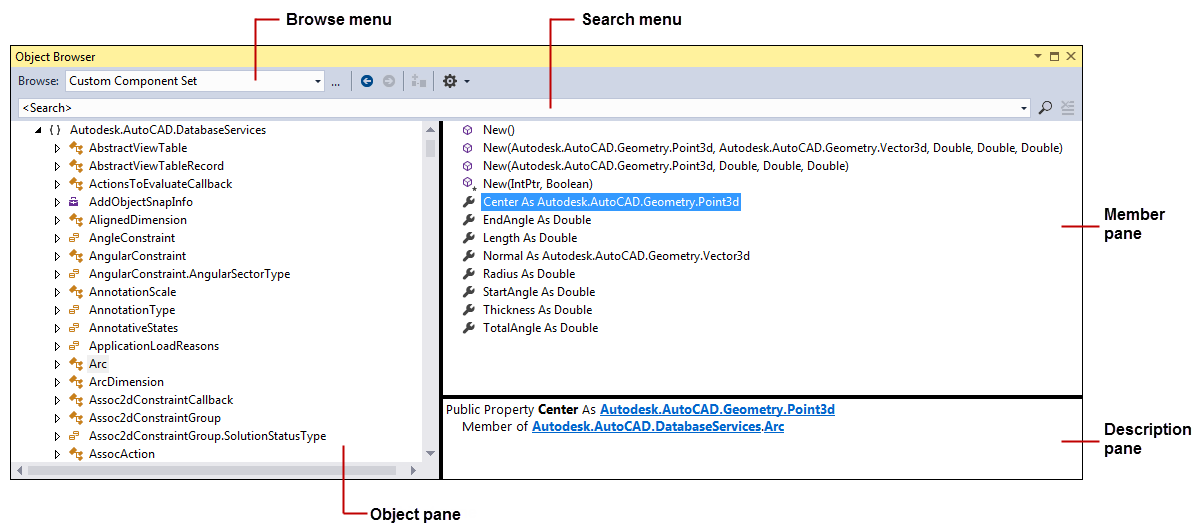This screenshot has height=530, width=1203.
Task: Click the ellipsis edit component set button
Action: pyautogui.click(x=336, y=82)
